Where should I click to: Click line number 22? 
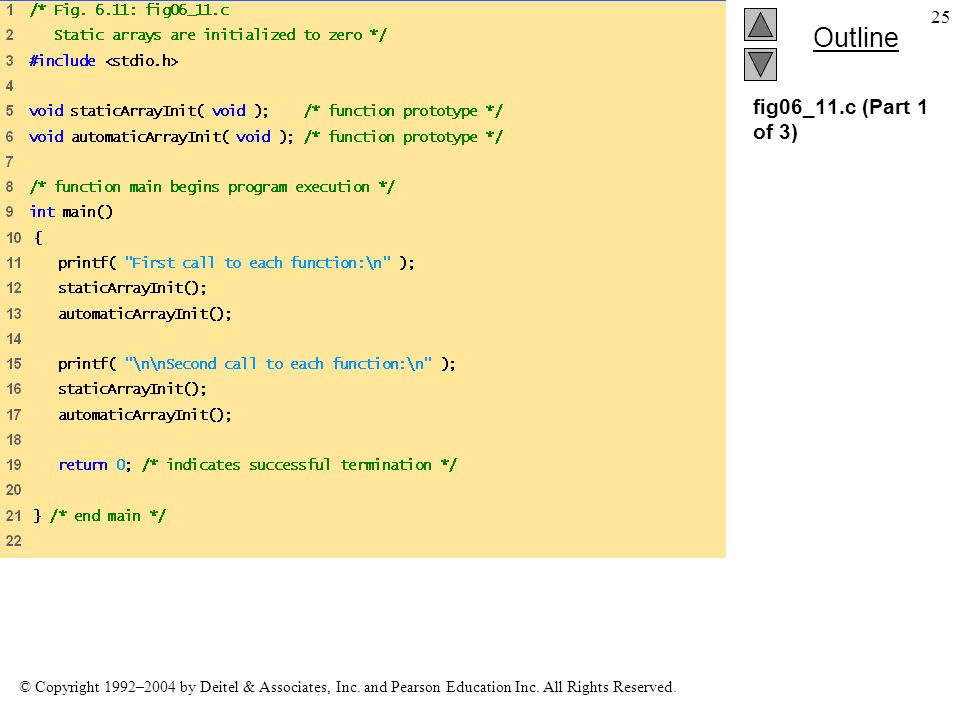(x=13, y=541)
